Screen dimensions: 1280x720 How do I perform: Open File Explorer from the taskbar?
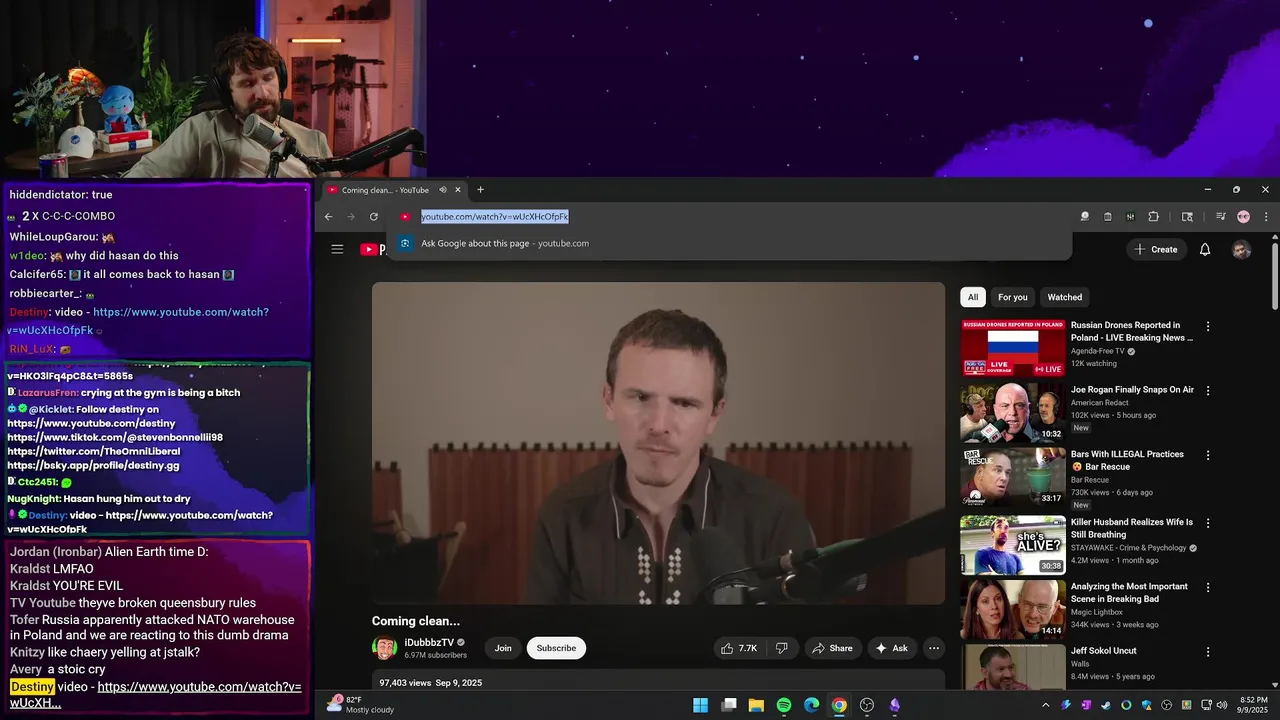point(756,705)
